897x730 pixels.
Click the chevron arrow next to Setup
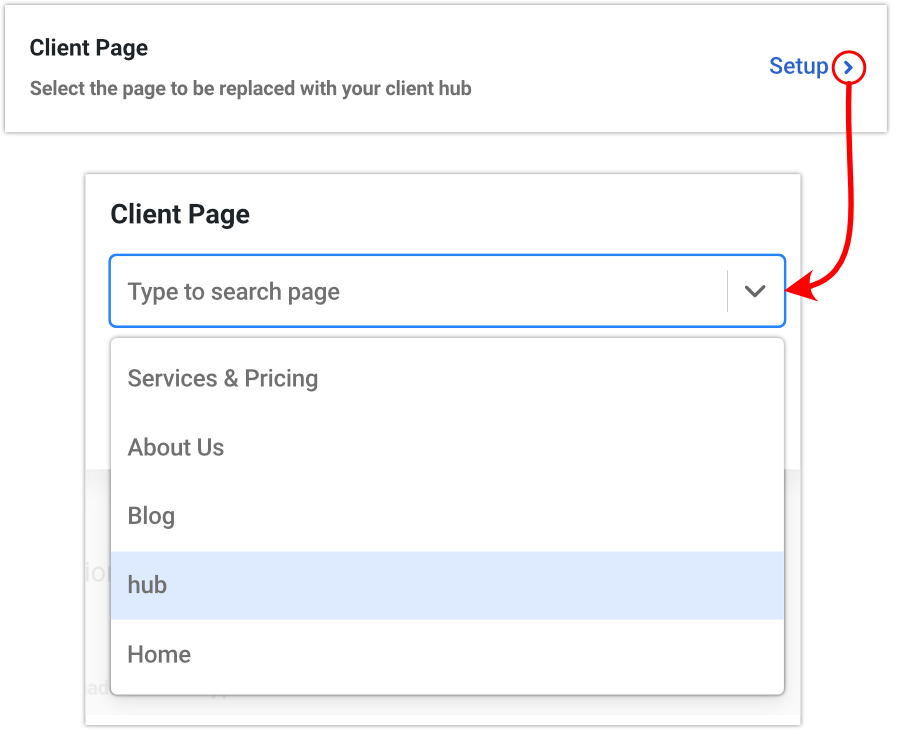coord(848,68)
